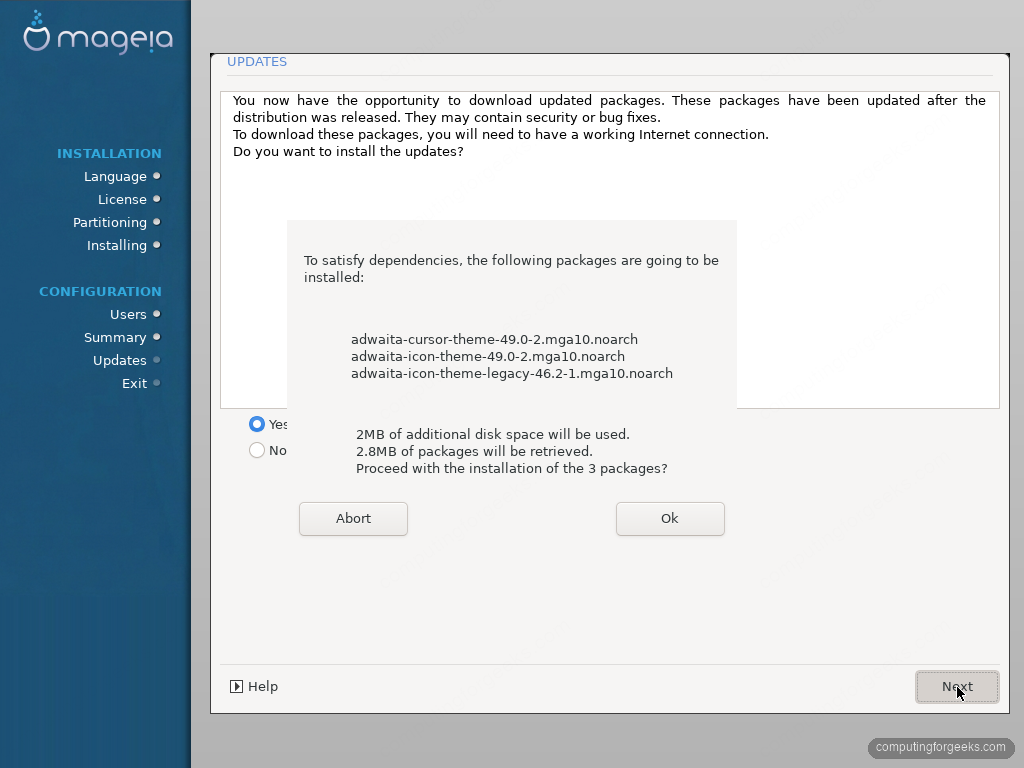Open the Help expander
Image resolution: width=1024 pixels, height=768 pixels.
click(x=254, y=686)
